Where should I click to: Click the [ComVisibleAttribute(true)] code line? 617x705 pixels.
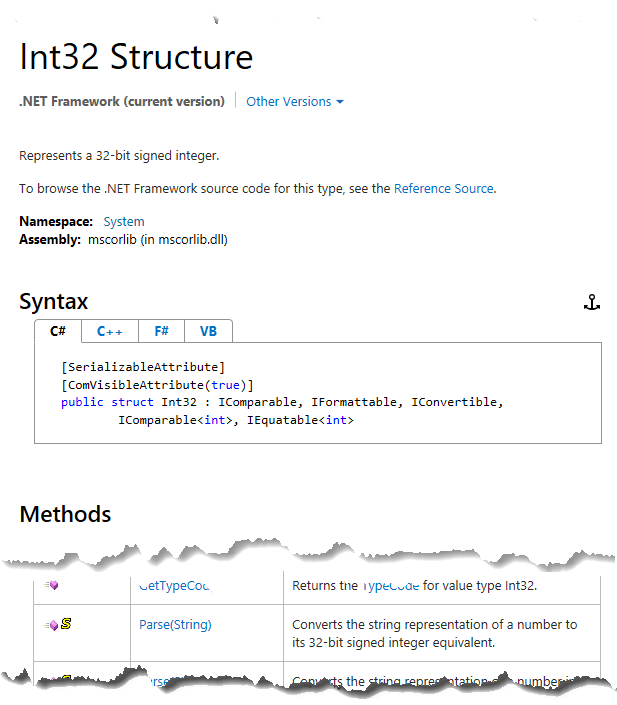pyautogui.click(x=157, y=385)
